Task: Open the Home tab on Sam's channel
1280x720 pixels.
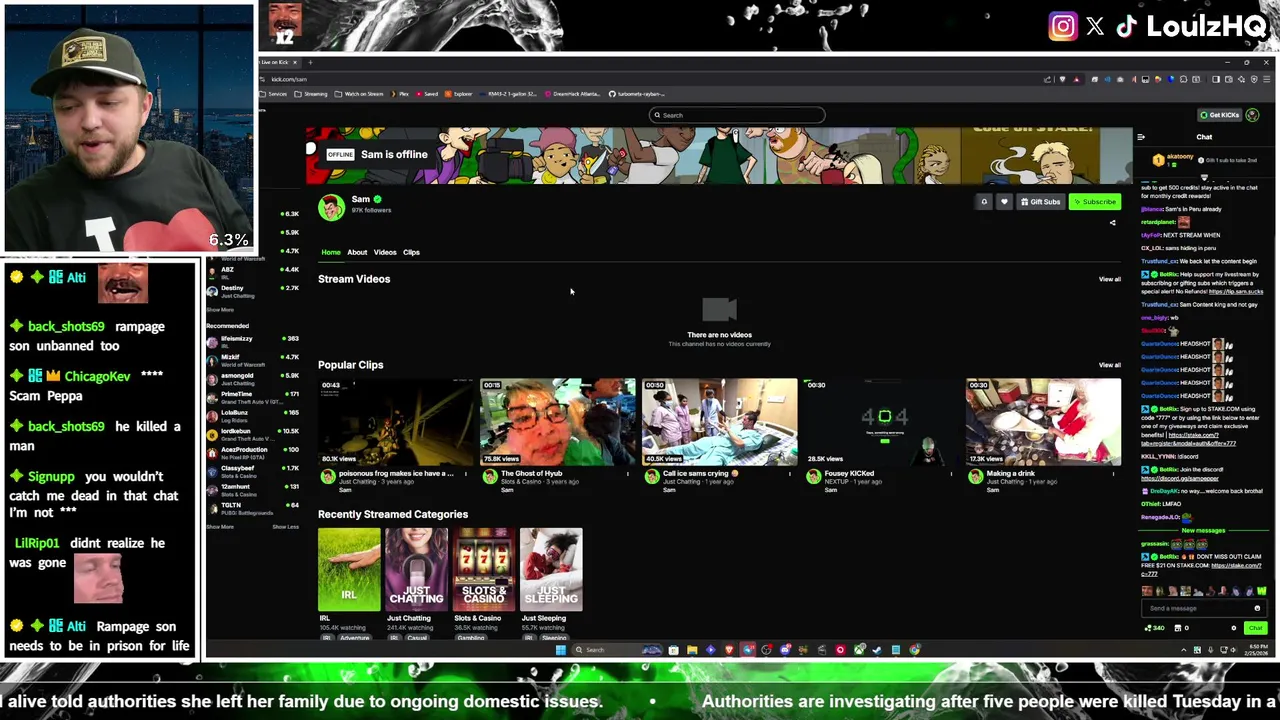Action: [x=331, y=252]
